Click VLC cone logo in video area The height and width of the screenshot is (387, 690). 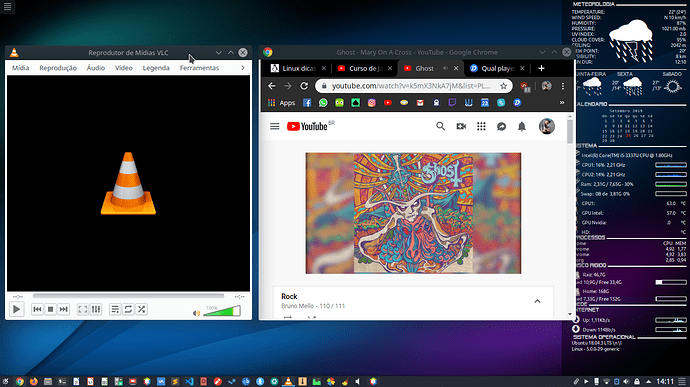(128, 184)
